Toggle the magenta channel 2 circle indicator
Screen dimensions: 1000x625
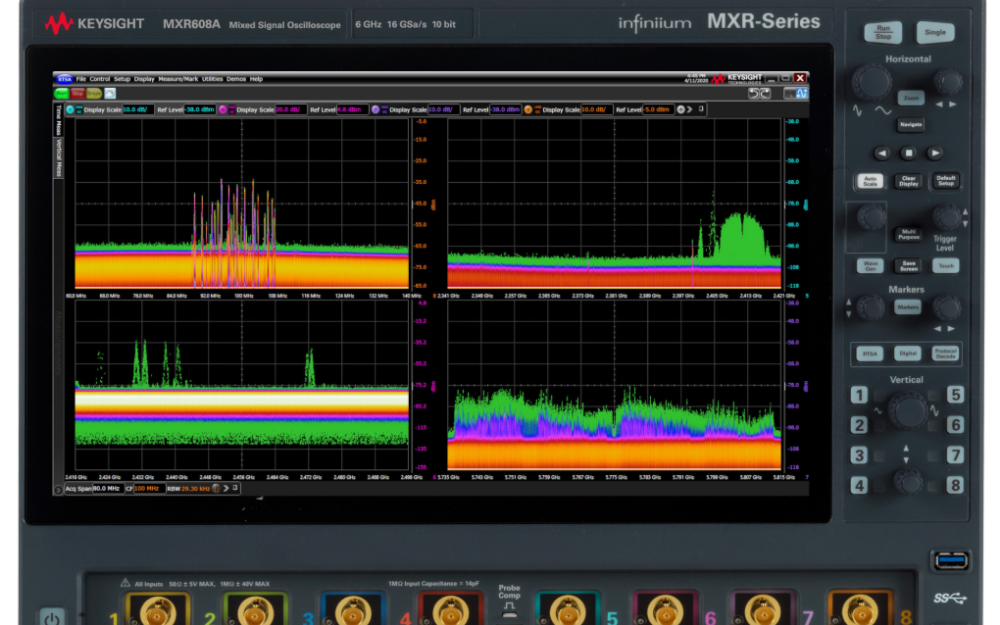pyautogui.click(x=223, y=110)
